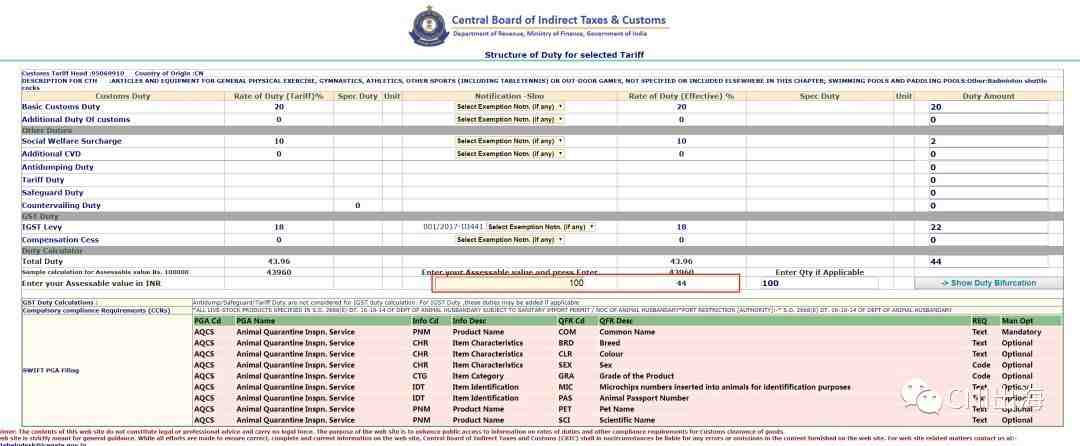Select Social Welfare Surcharge duty amount field
Screen dimensions: 1080x446
pos(988,141)
